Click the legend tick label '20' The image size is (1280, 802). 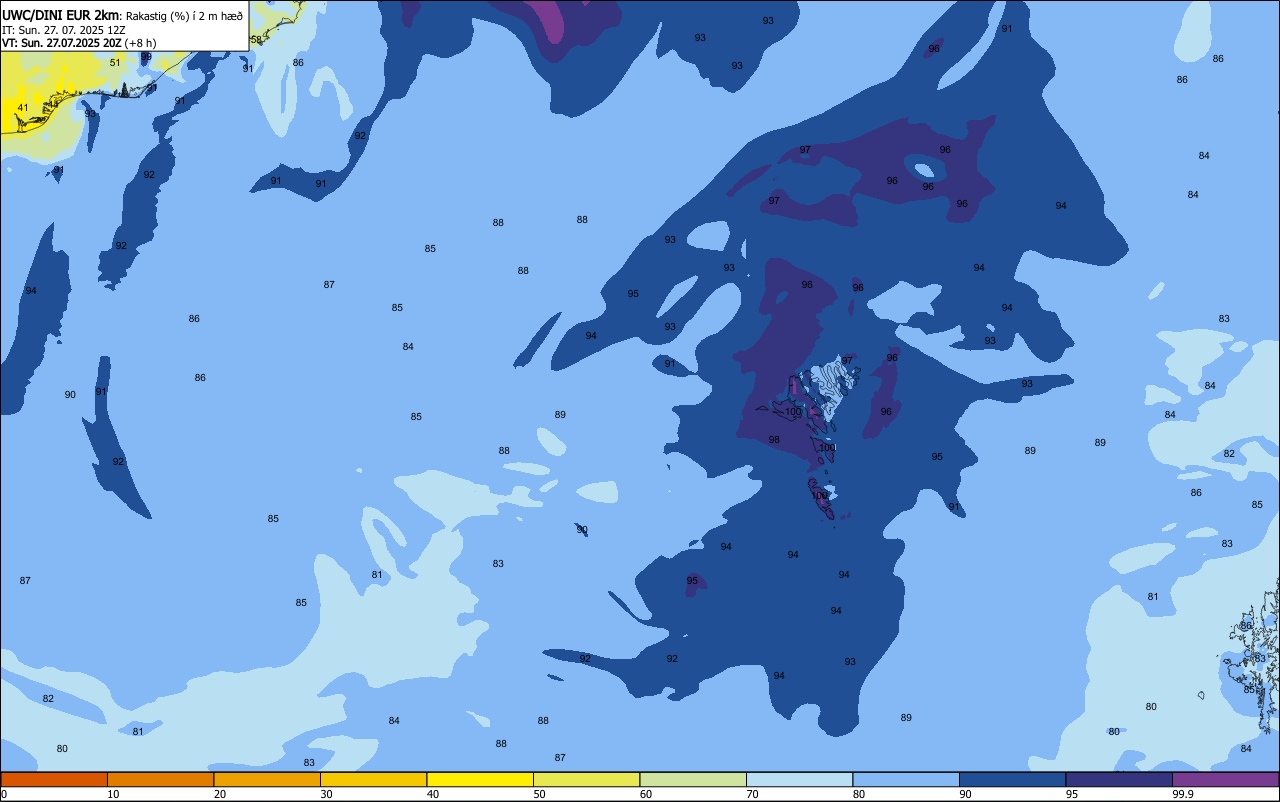[x=220, y=794]
